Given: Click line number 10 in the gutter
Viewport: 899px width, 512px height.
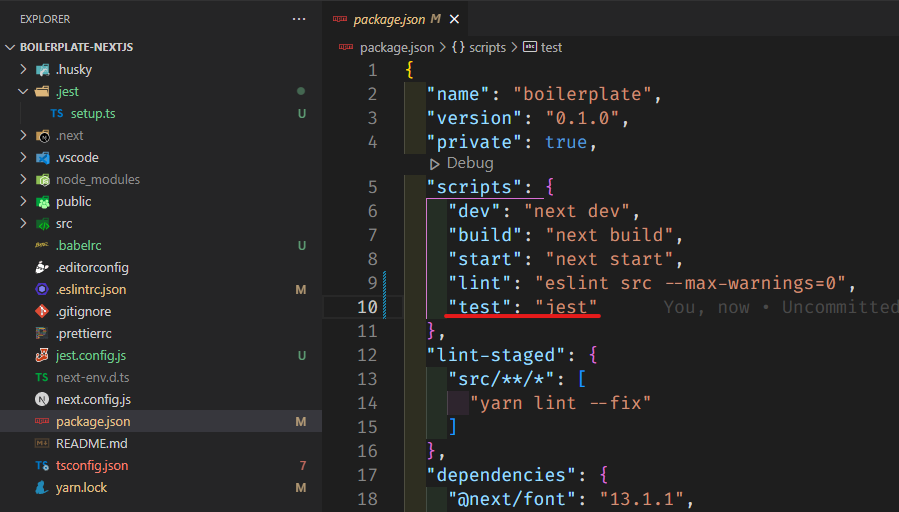Looking at the screenshot, I should point(366,307).
